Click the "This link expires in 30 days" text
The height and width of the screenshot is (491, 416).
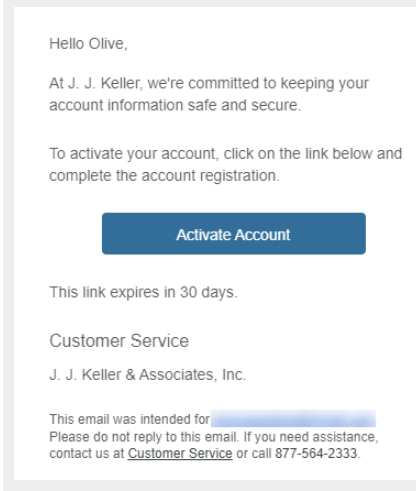click(x=143, y=292)
